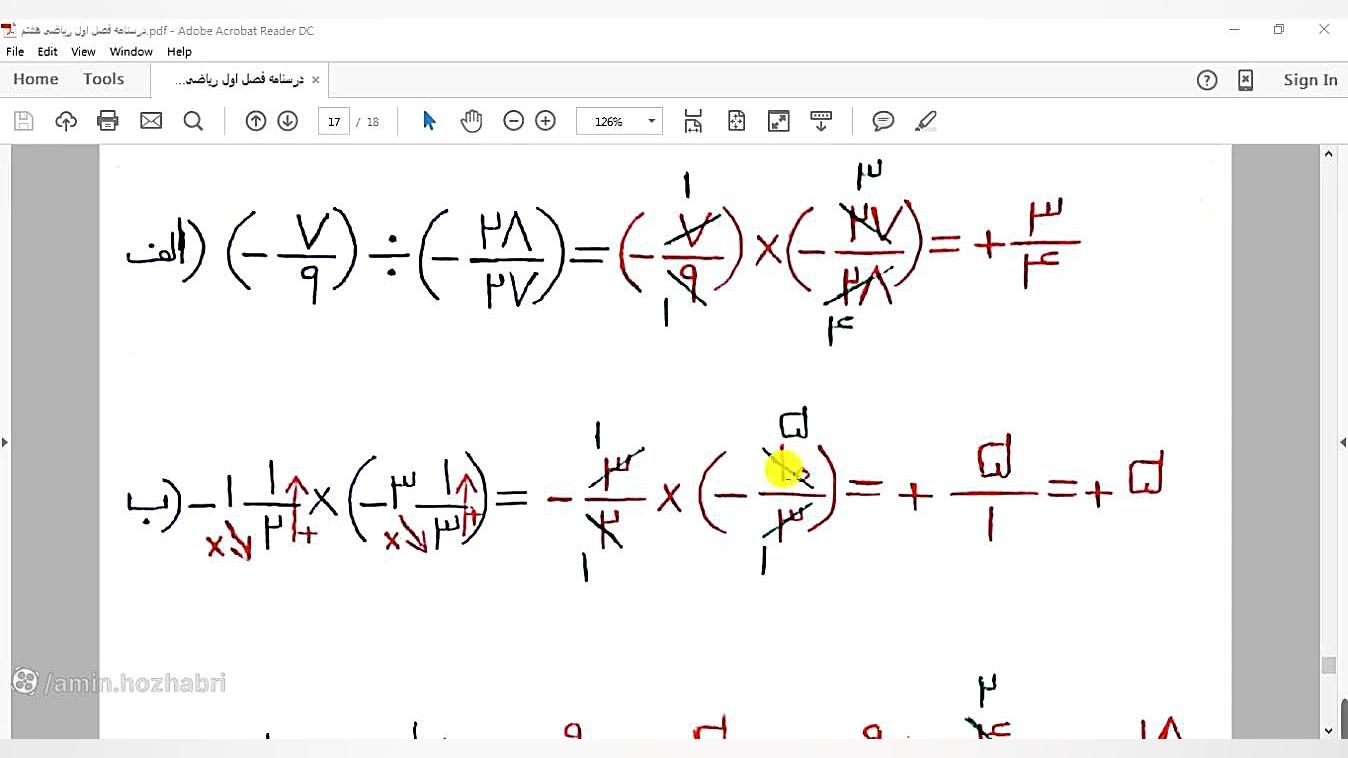Switch to the Tools tab

tap(104, 80)
